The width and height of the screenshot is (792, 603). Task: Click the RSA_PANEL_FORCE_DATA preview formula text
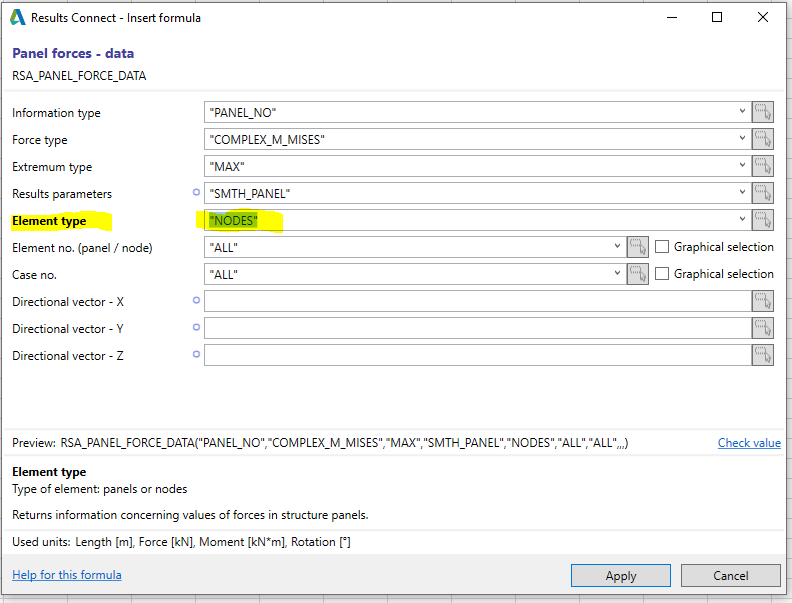click(344, 443)
